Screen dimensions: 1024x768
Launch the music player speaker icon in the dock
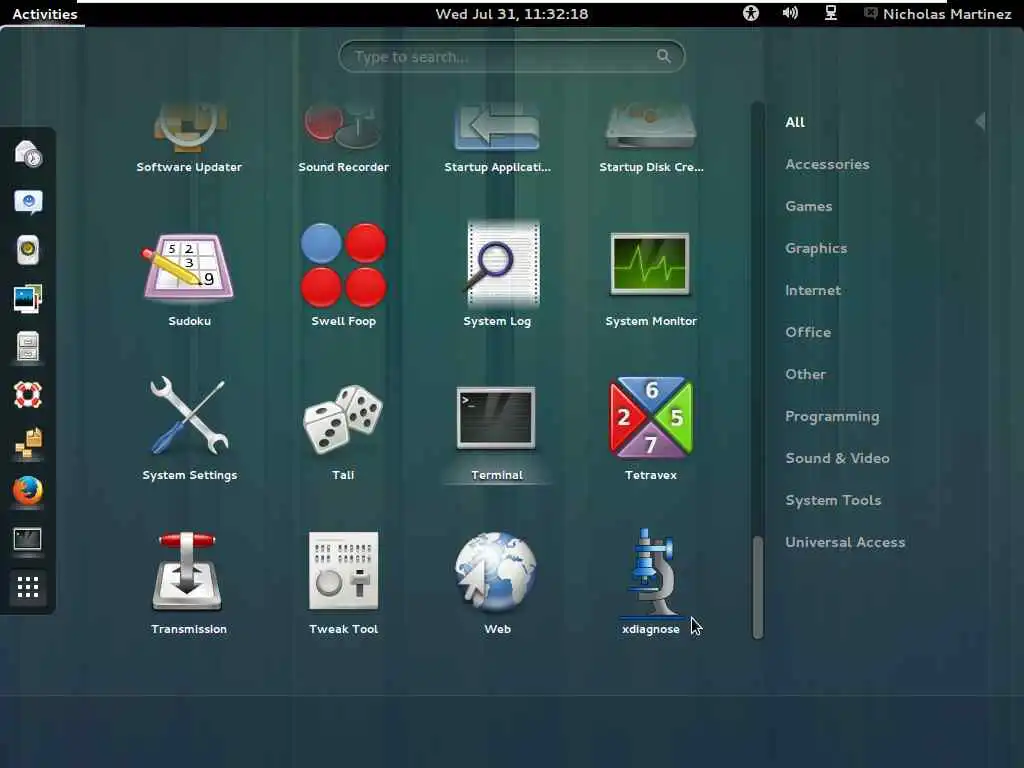click(x=28, y=250)
